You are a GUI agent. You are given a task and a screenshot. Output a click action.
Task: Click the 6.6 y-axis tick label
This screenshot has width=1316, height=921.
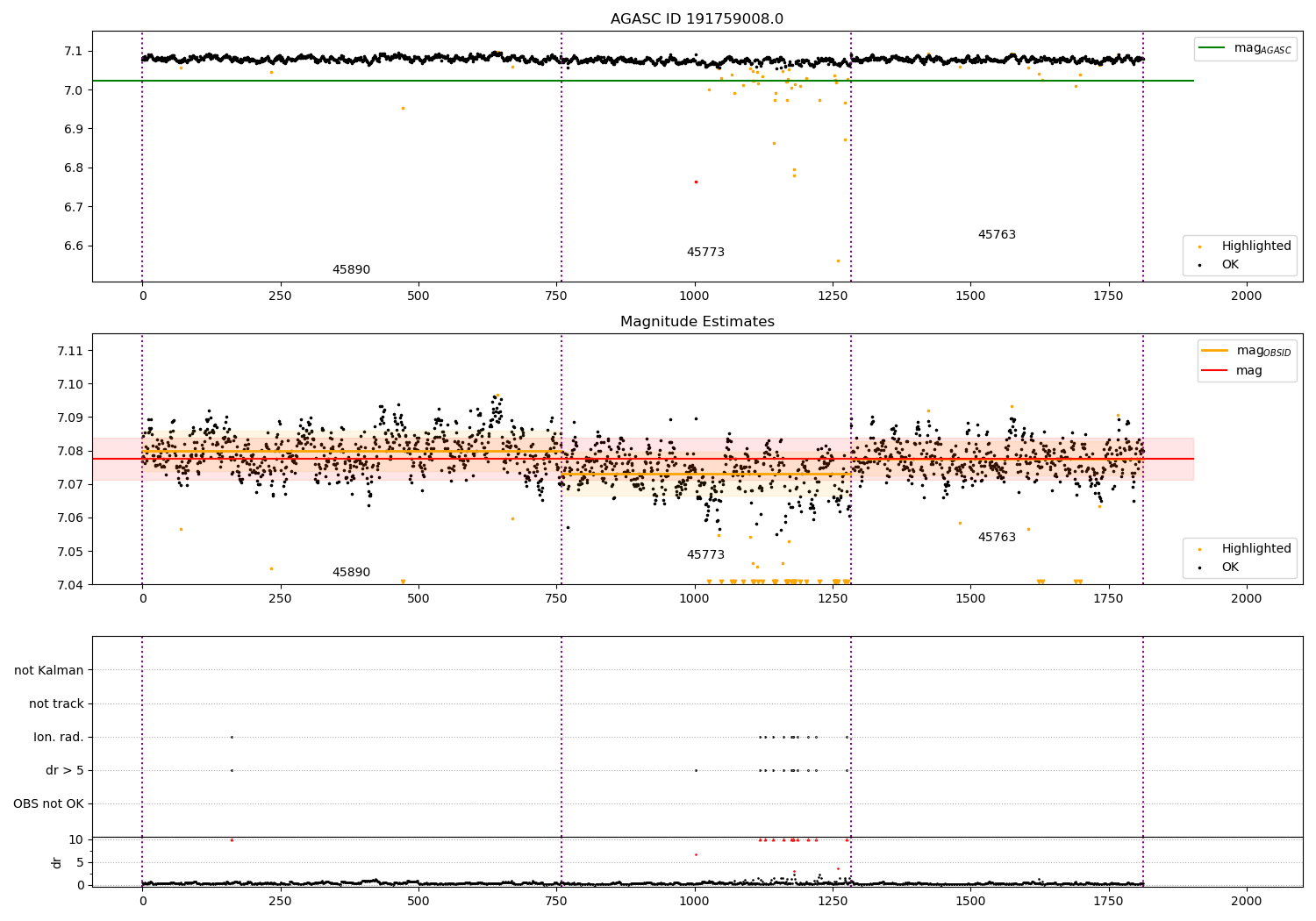coord(74,246)
